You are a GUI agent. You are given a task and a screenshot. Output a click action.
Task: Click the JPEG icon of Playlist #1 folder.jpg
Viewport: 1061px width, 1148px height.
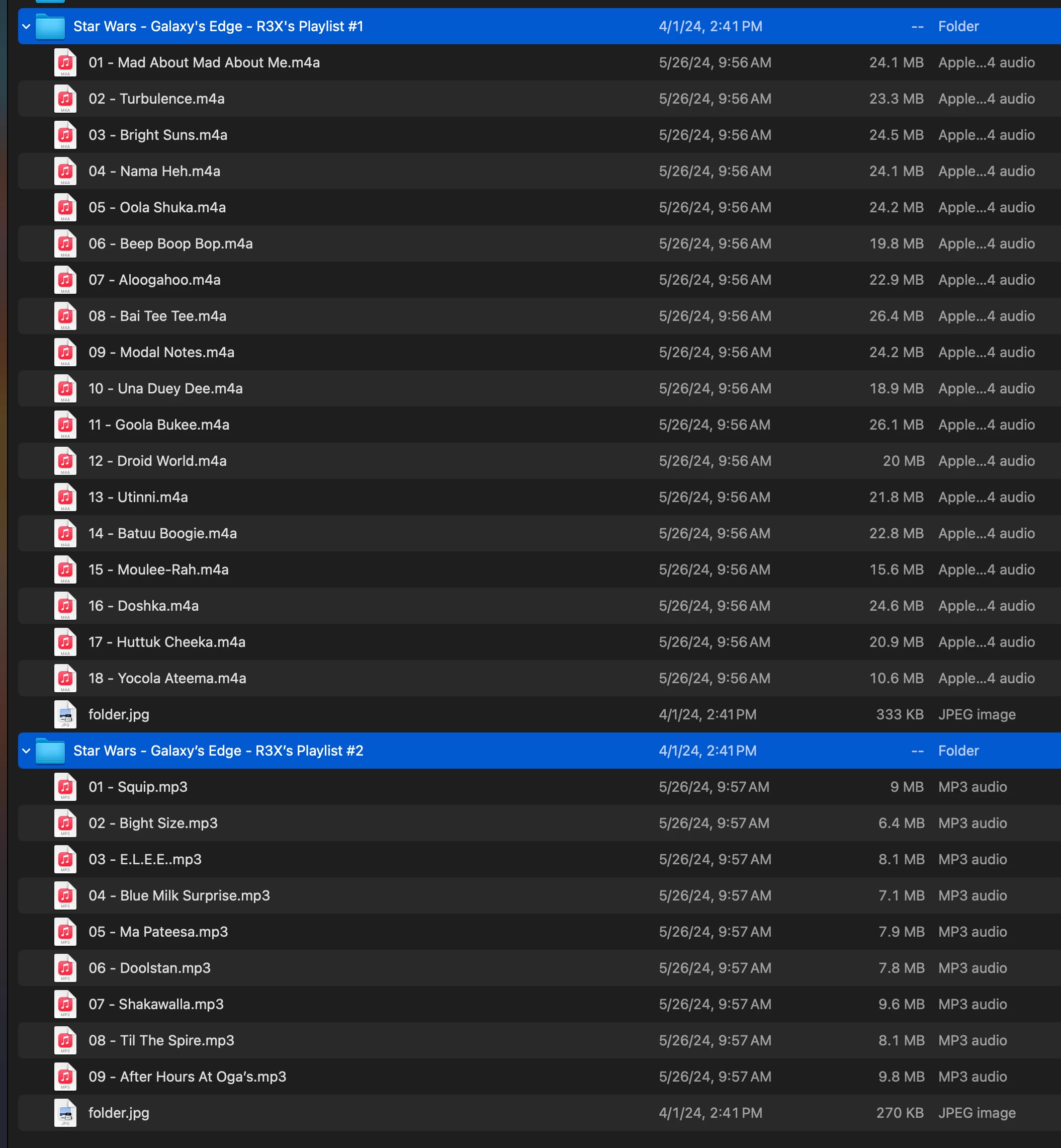tap(65, 714)
